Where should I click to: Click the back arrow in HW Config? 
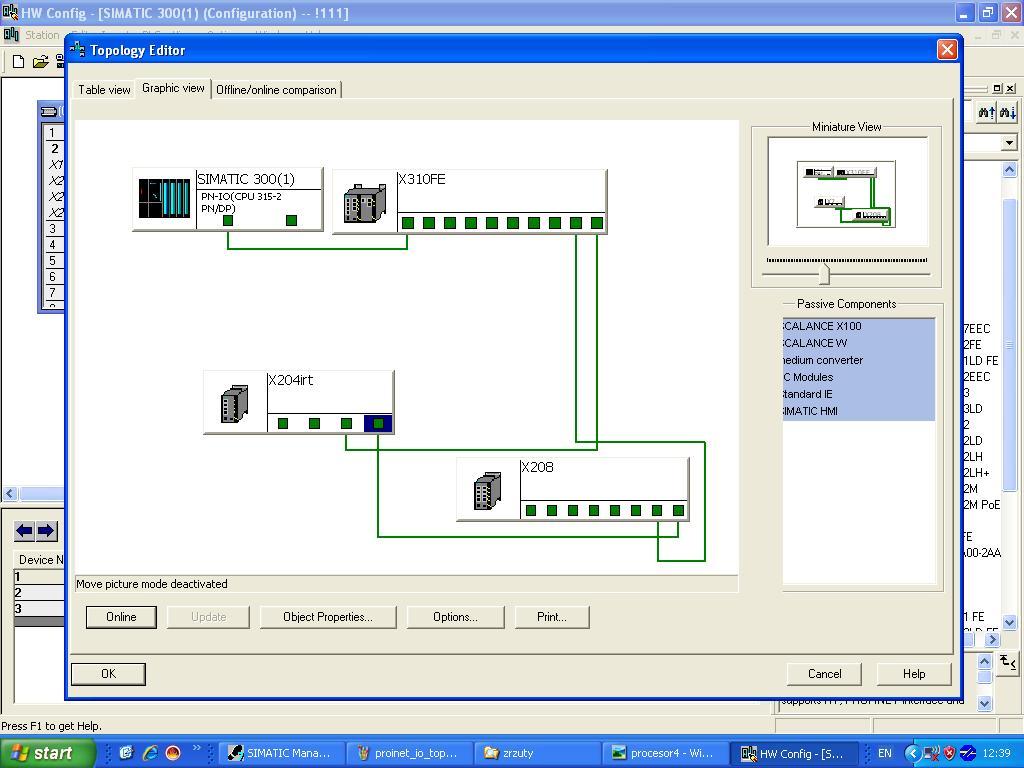(24, 530)
